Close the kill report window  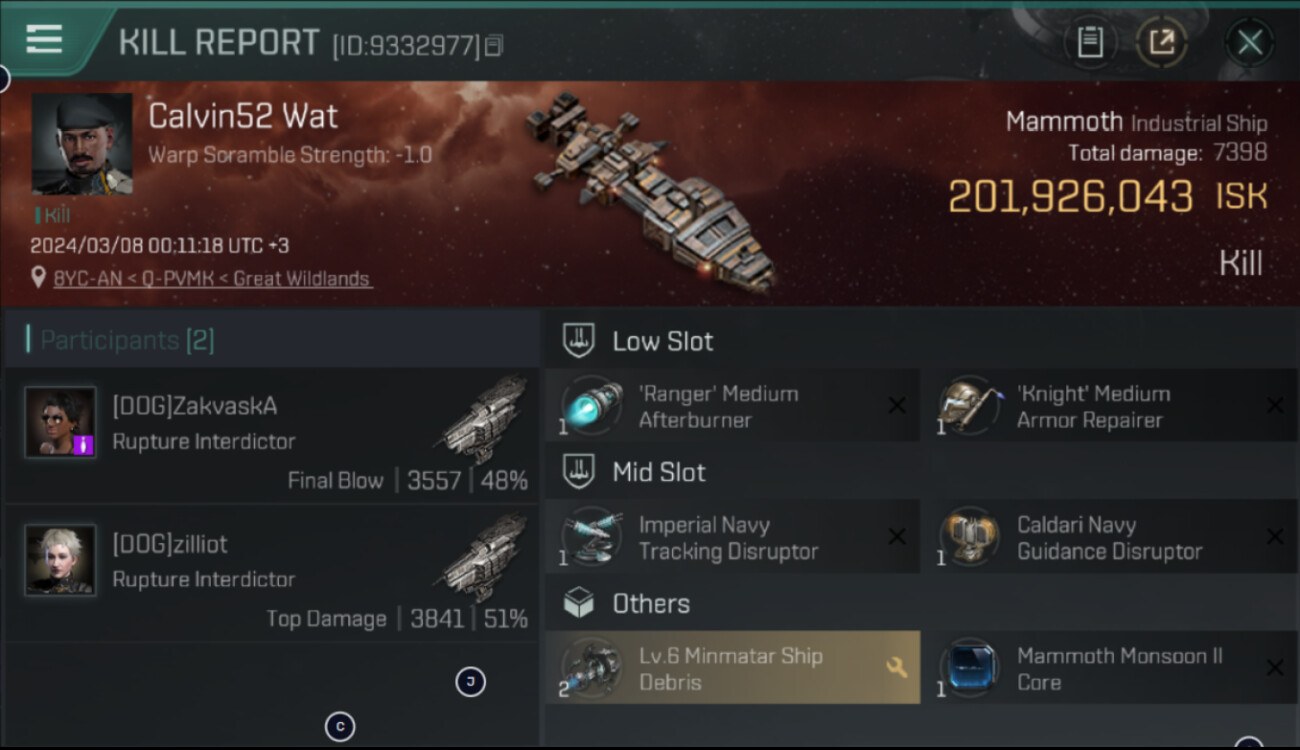pyautogui.click(x=1249, y=42)
